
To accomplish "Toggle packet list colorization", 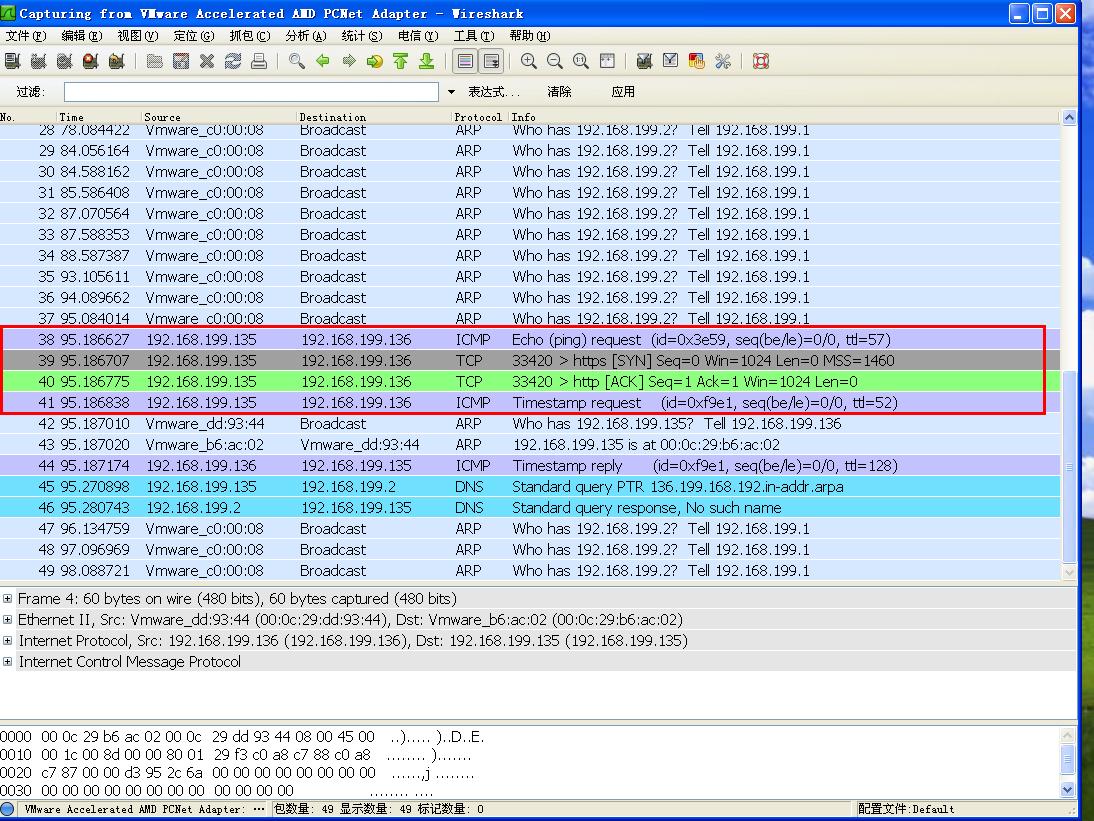I will (x=465, y=61).
